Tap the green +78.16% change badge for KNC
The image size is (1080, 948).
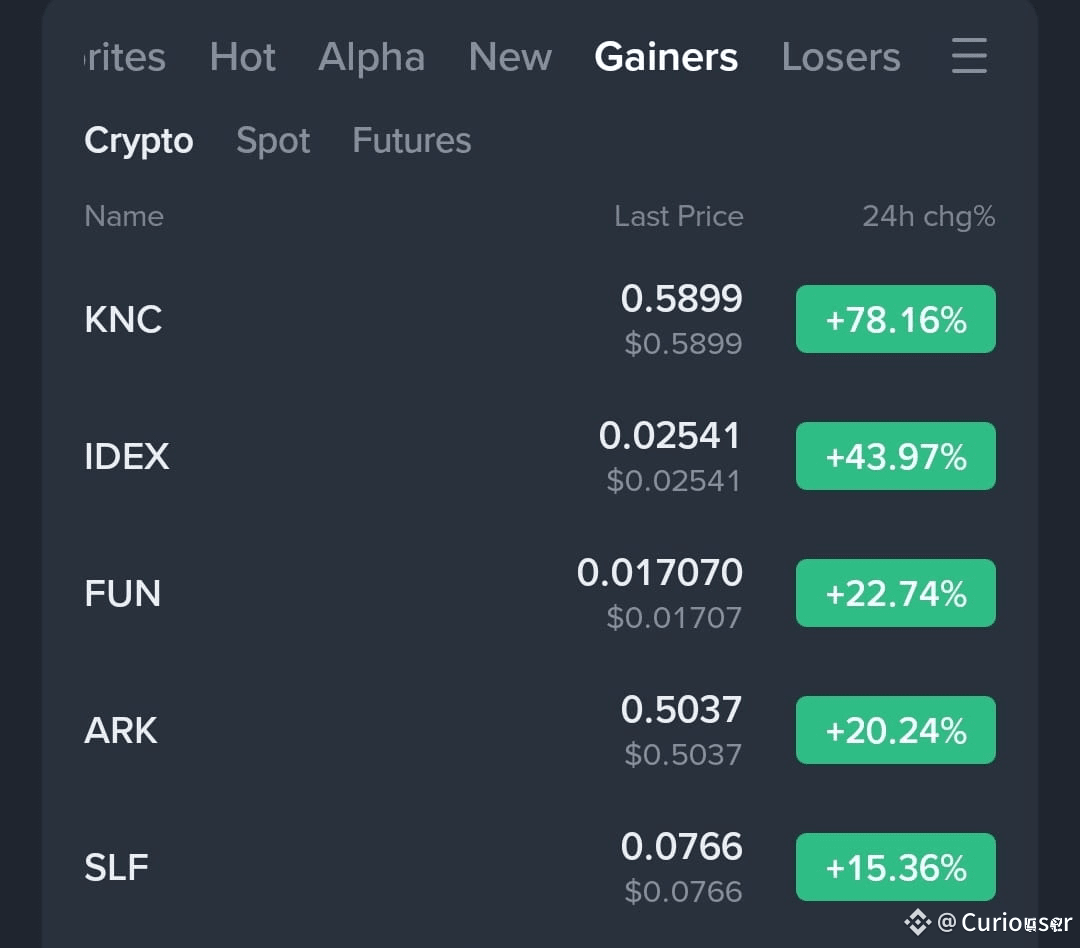[895, 319]
